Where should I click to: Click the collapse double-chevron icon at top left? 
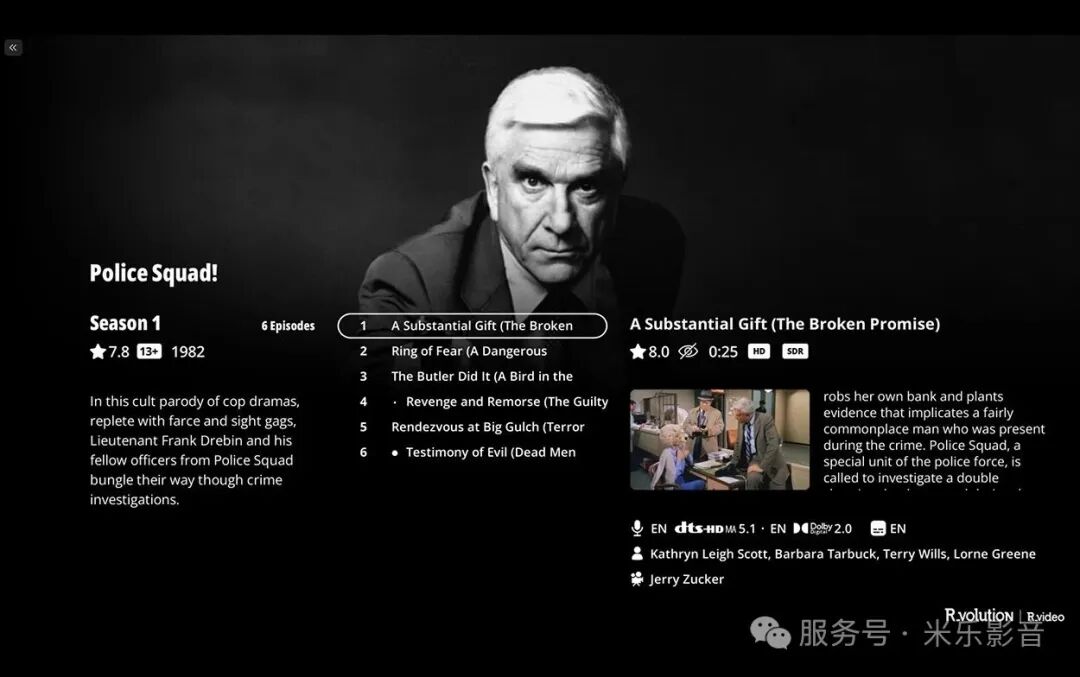point(13,47)
